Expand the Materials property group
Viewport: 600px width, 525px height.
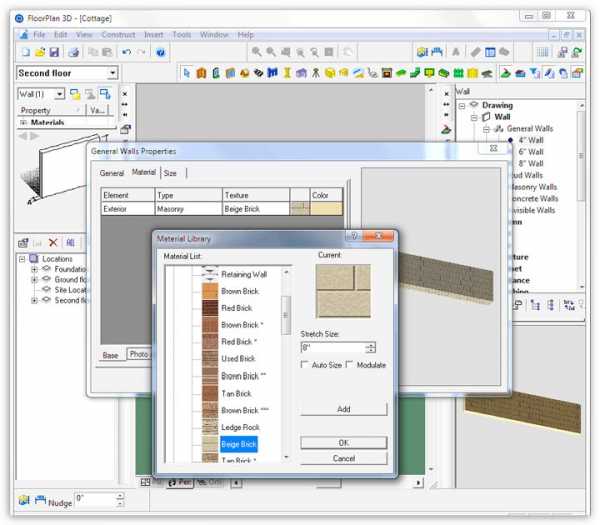tap(23, 122)
